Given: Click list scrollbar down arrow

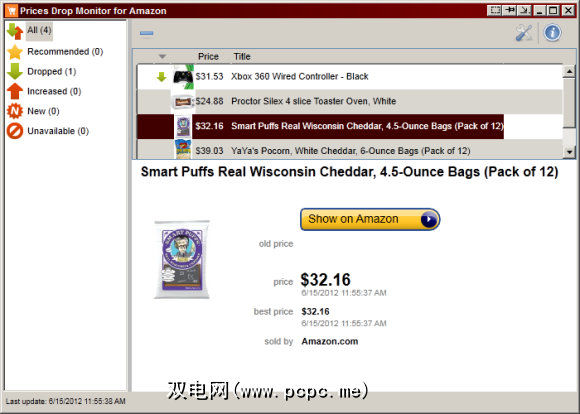Looking at the screenshot, I should [x=569, y=152].
